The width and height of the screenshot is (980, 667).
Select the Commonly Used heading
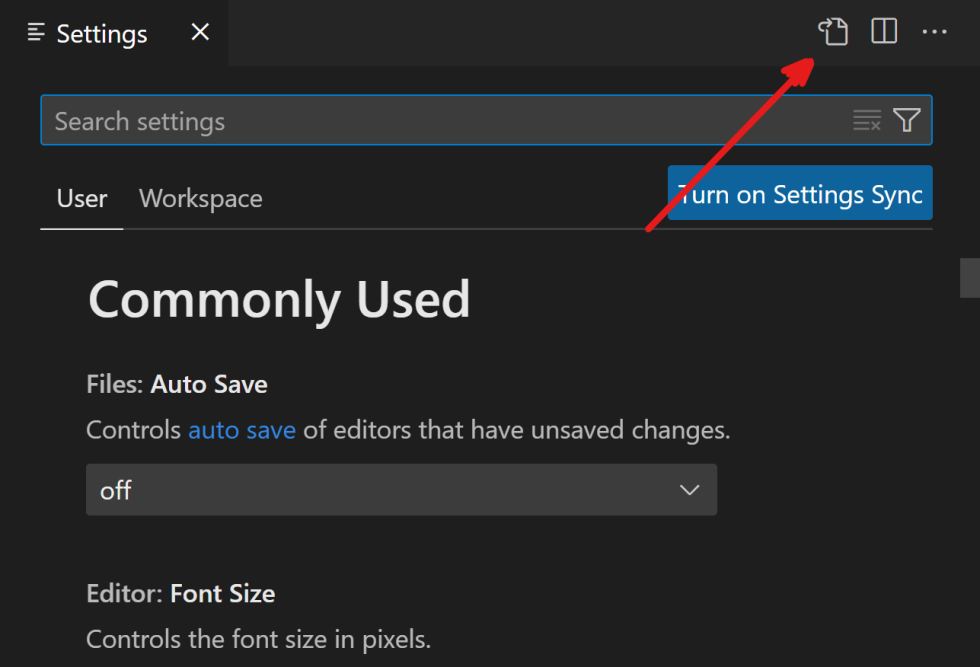tap(279, 300)
